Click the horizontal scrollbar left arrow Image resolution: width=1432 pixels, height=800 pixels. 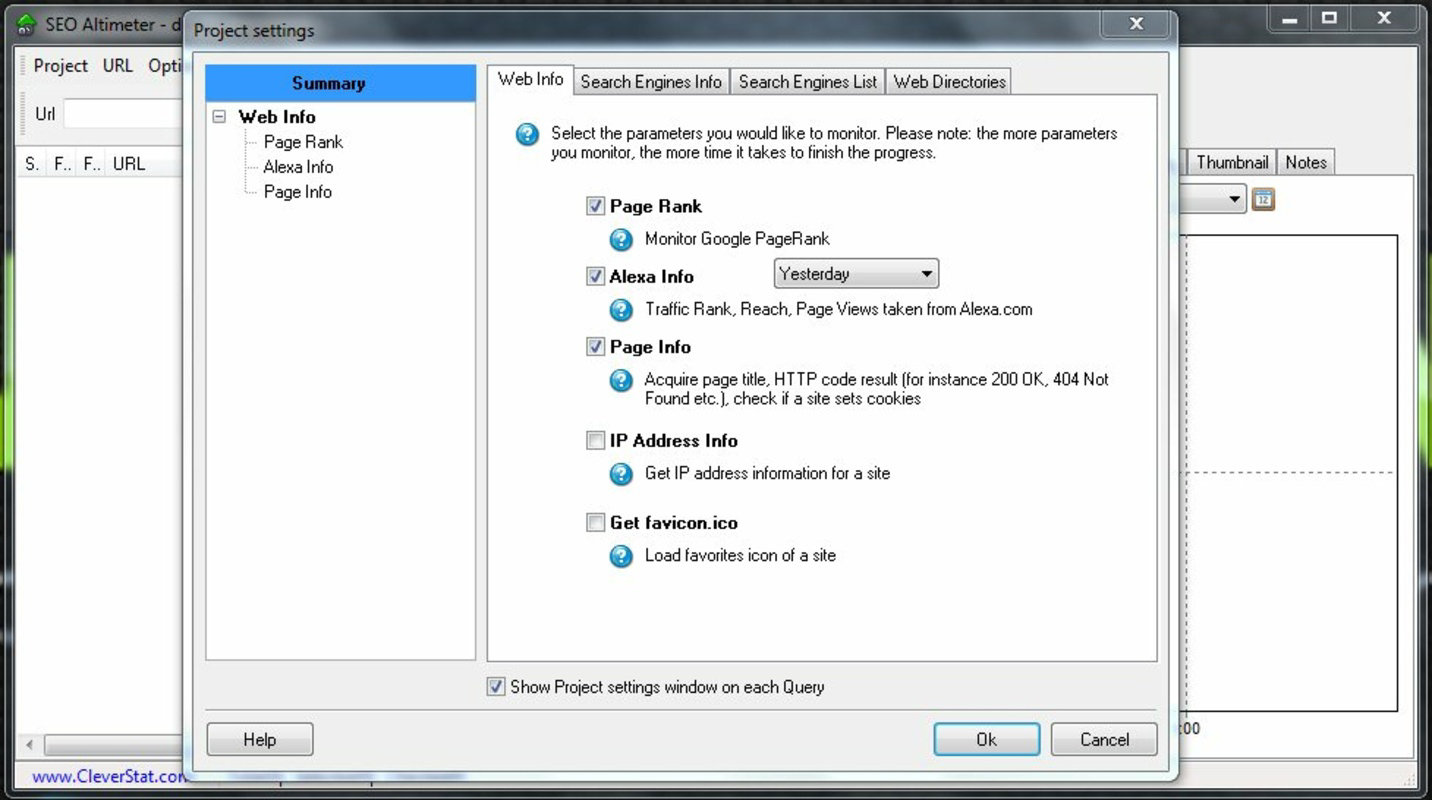point(30,745)
